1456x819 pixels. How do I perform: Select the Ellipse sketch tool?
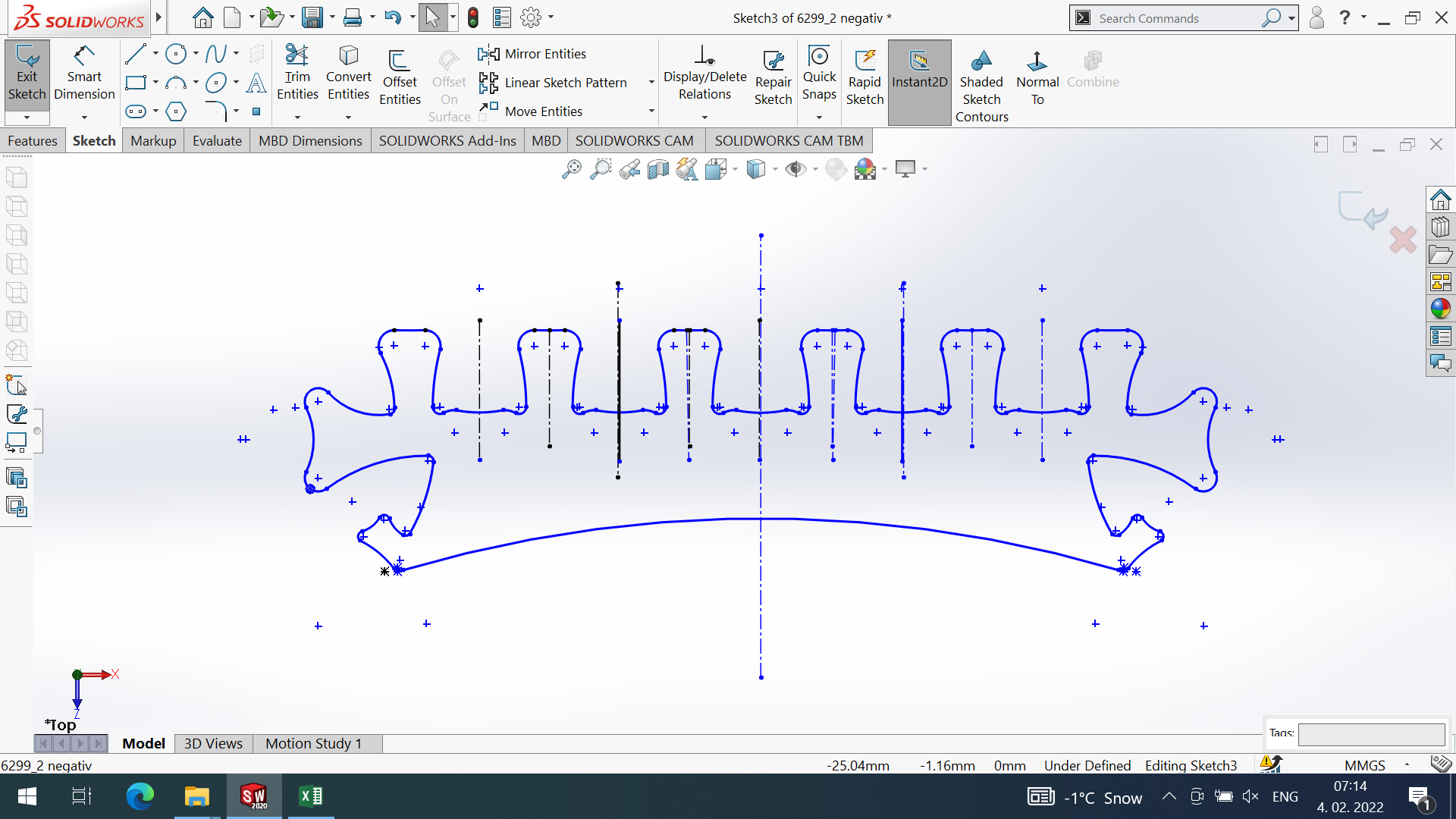click(x=216, y=83)
